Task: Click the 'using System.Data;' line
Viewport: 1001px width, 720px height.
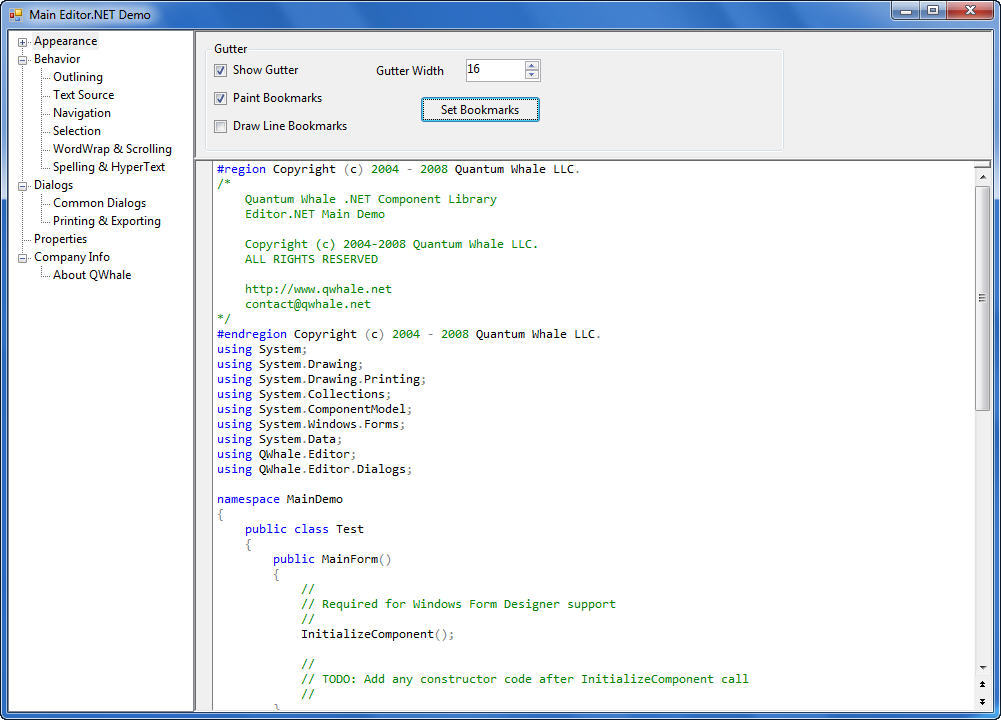Action: pyautogui.click(x=279, y=439)
